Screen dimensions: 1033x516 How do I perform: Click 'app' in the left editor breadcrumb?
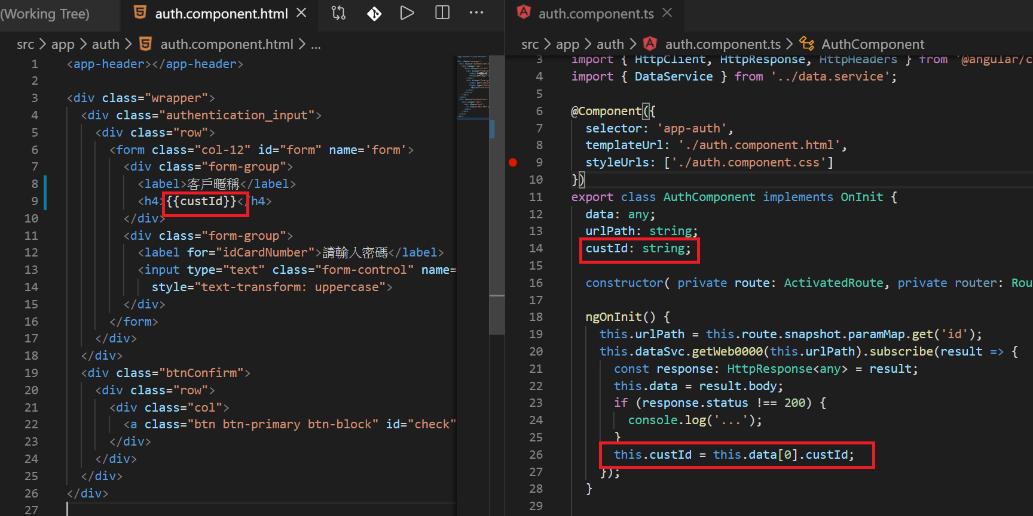point(63,44)
